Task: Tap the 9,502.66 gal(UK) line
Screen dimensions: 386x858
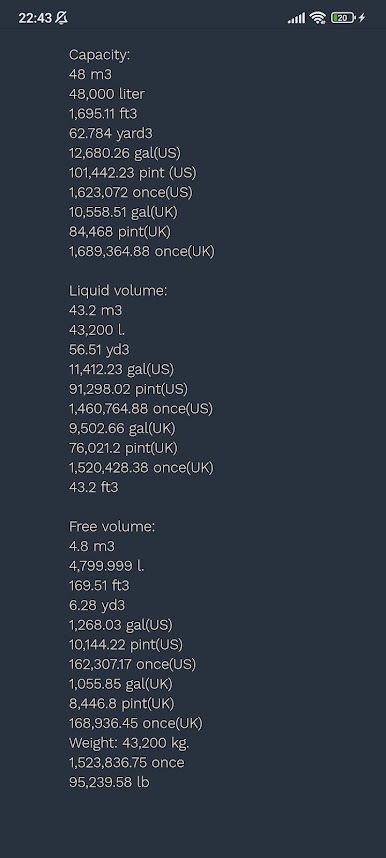Action: click(122, 428)
